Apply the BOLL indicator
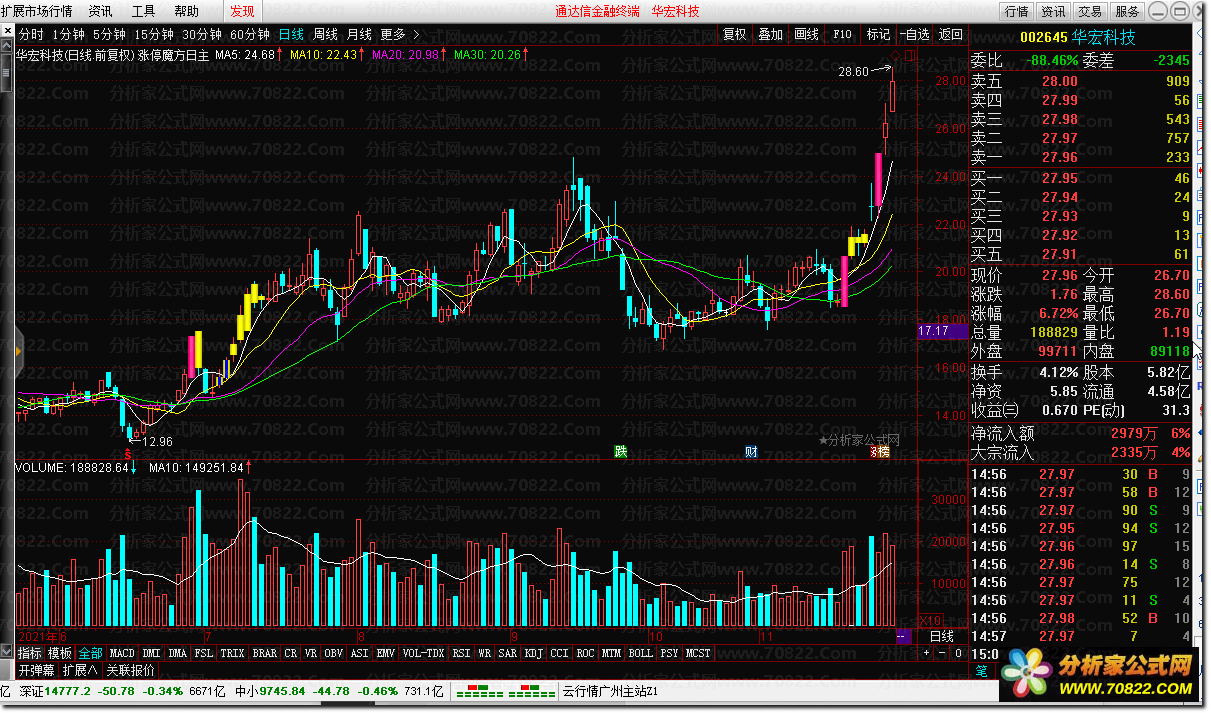1211x713 pixels. pyautogui.click(x=641, y=653)
